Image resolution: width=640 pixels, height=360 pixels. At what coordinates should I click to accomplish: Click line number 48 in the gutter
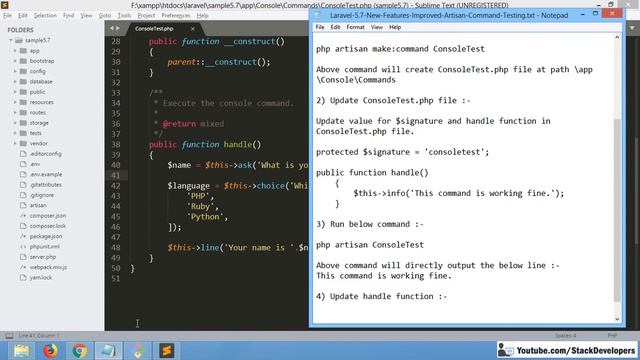116,247
